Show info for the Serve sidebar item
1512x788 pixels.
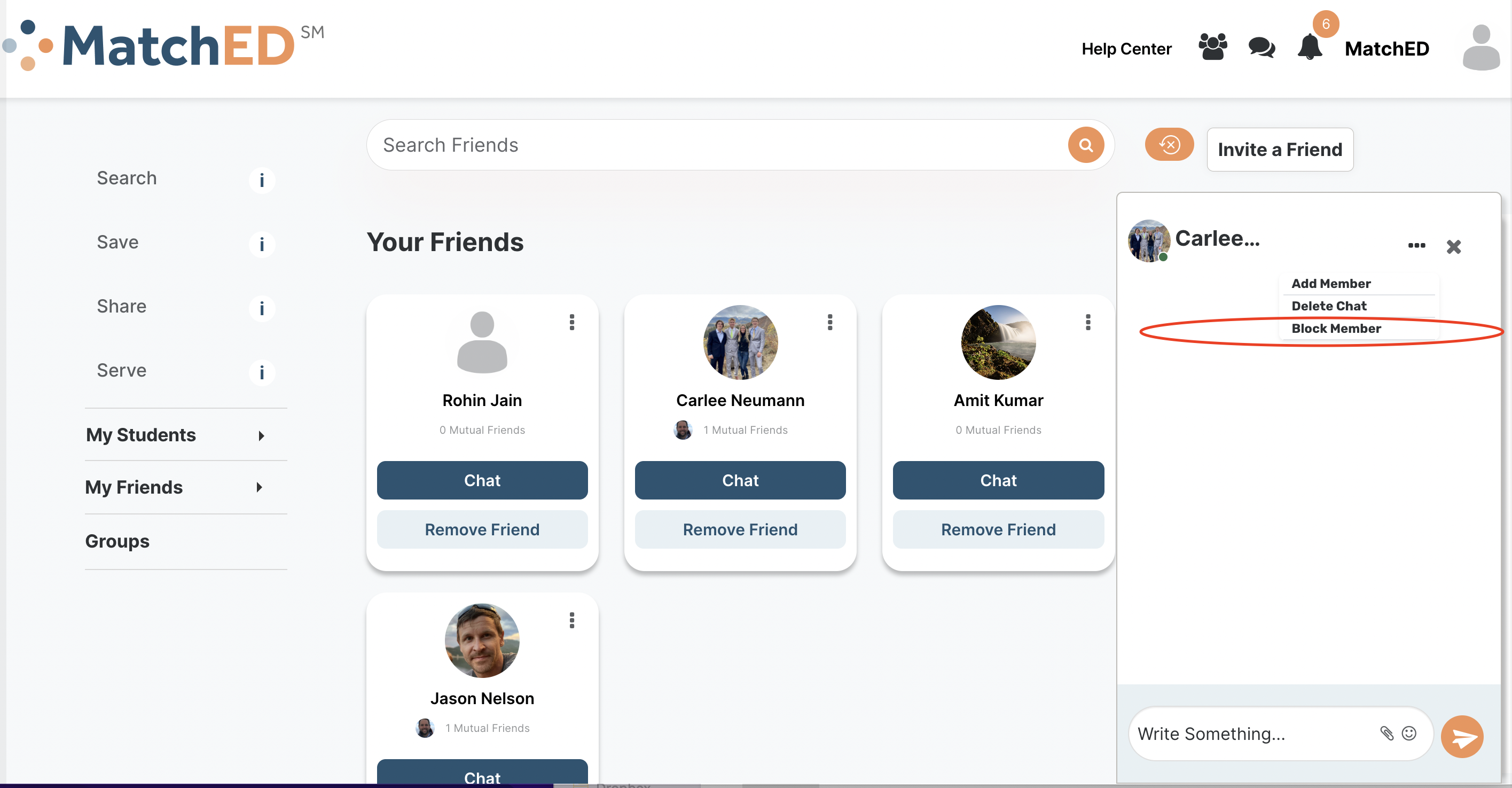click(262, 372)
